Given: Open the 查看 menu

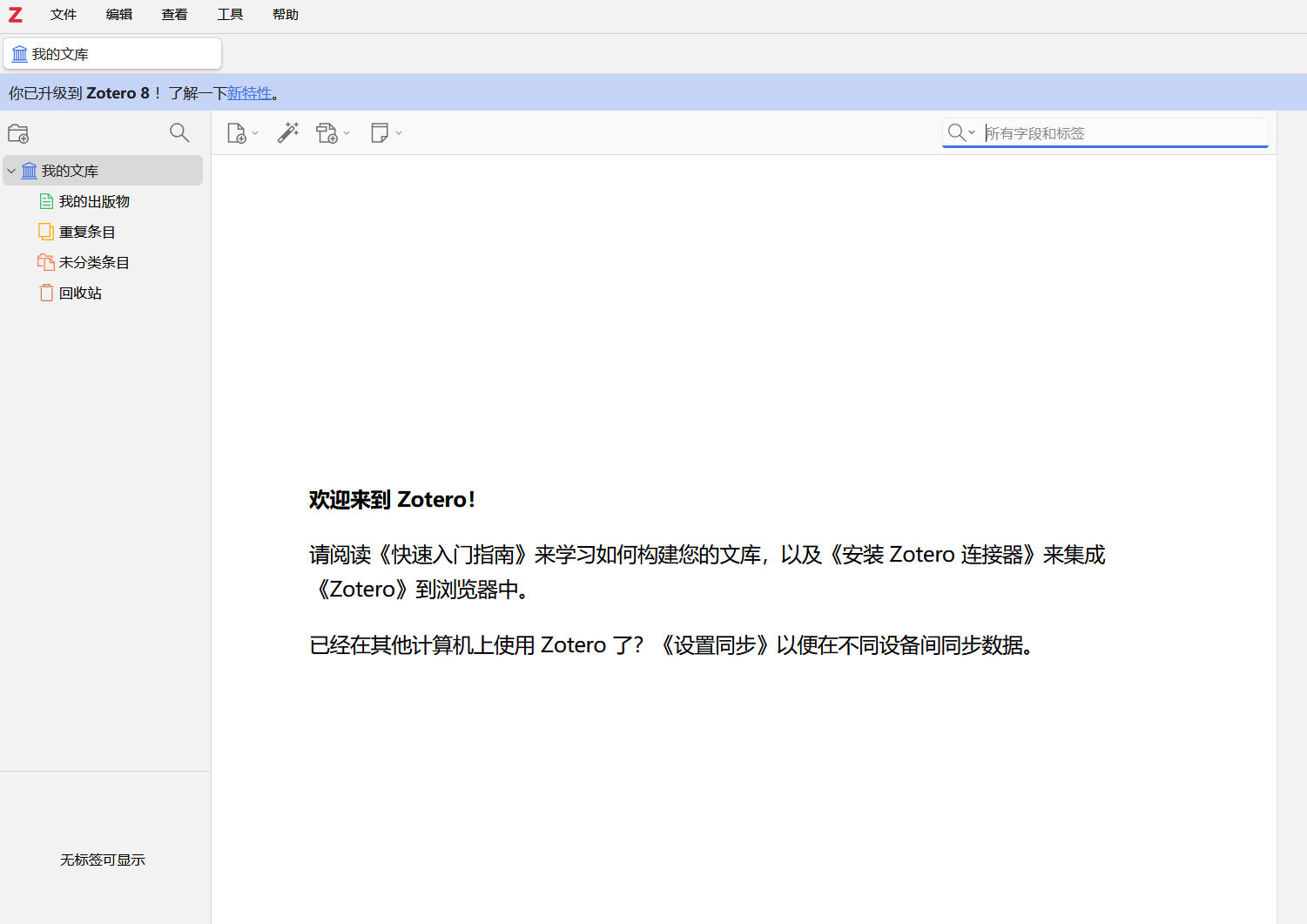Looking at the screenshot, I should pyautogui.click(x=174, y=15).
